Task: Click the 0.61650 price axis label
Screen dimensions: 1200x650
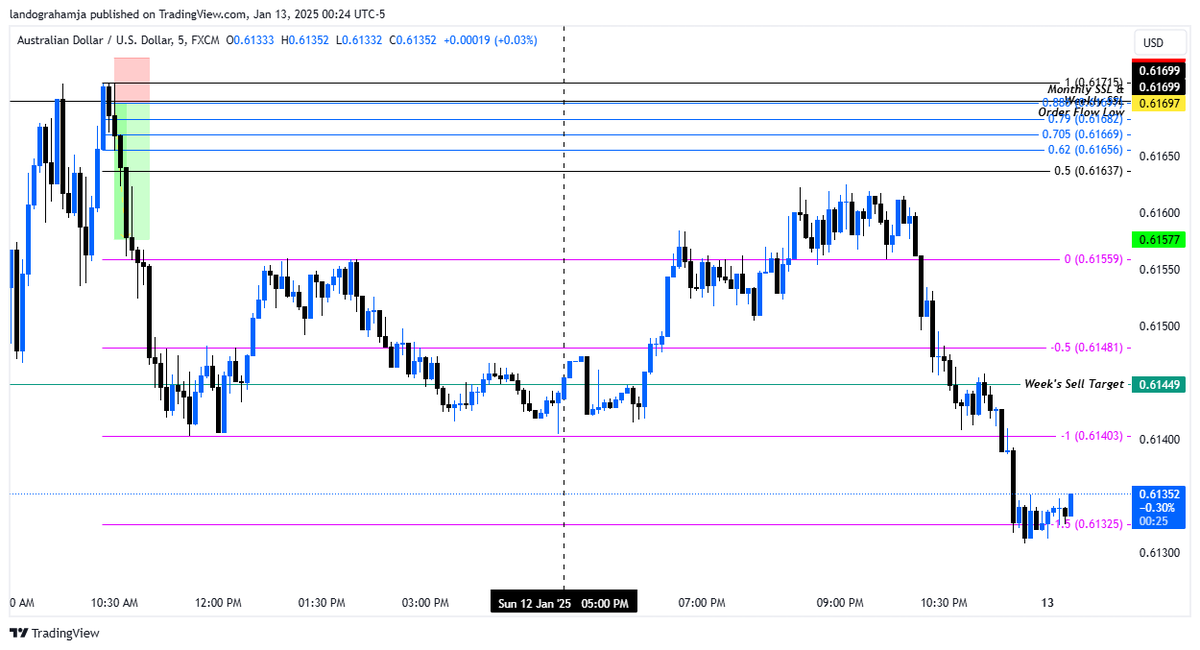Action: pos(1160,157)
